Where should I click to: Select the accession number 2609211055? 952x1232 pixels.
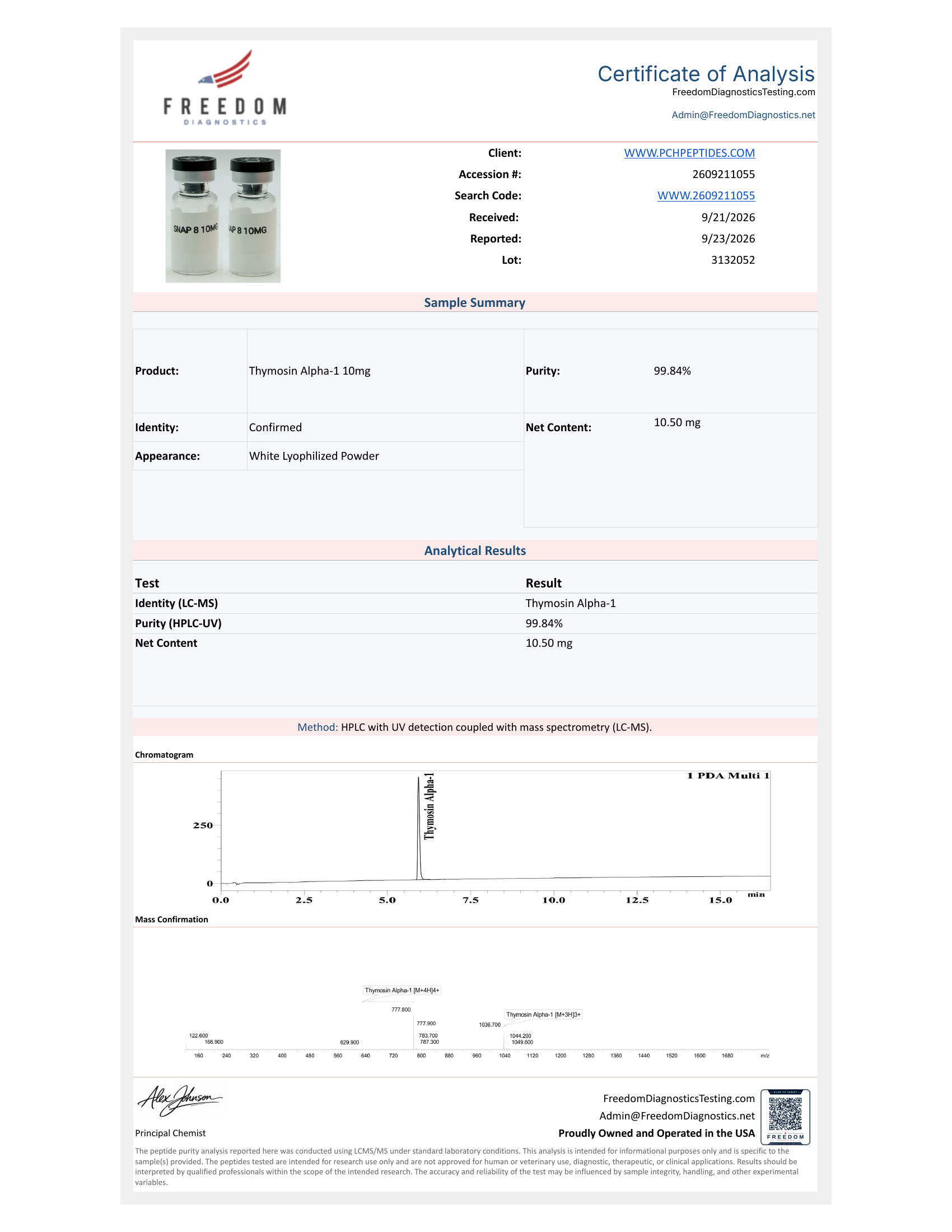pos(724,174)
